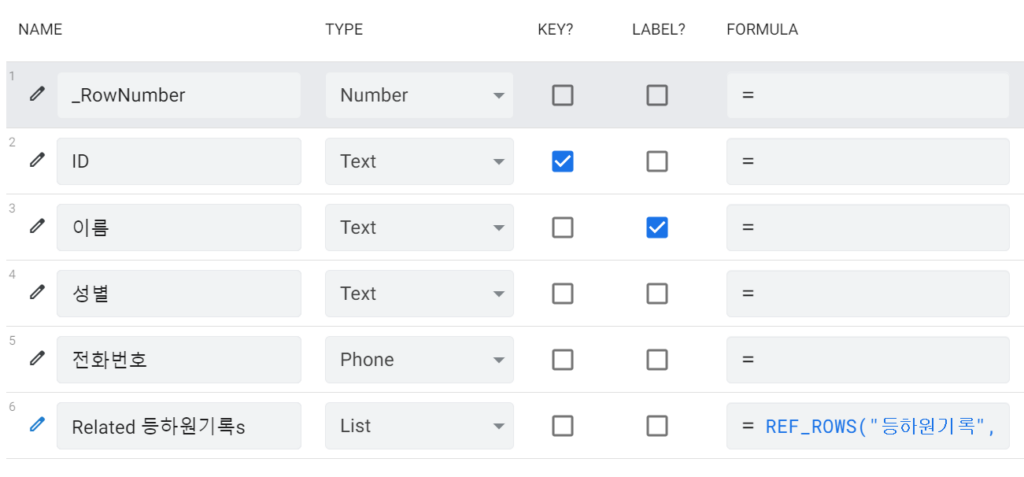Open the Text type dropdown for 성별
The width and height of the screenshot is (1024, 477).
pyautogui.click(x=419, y=293)
